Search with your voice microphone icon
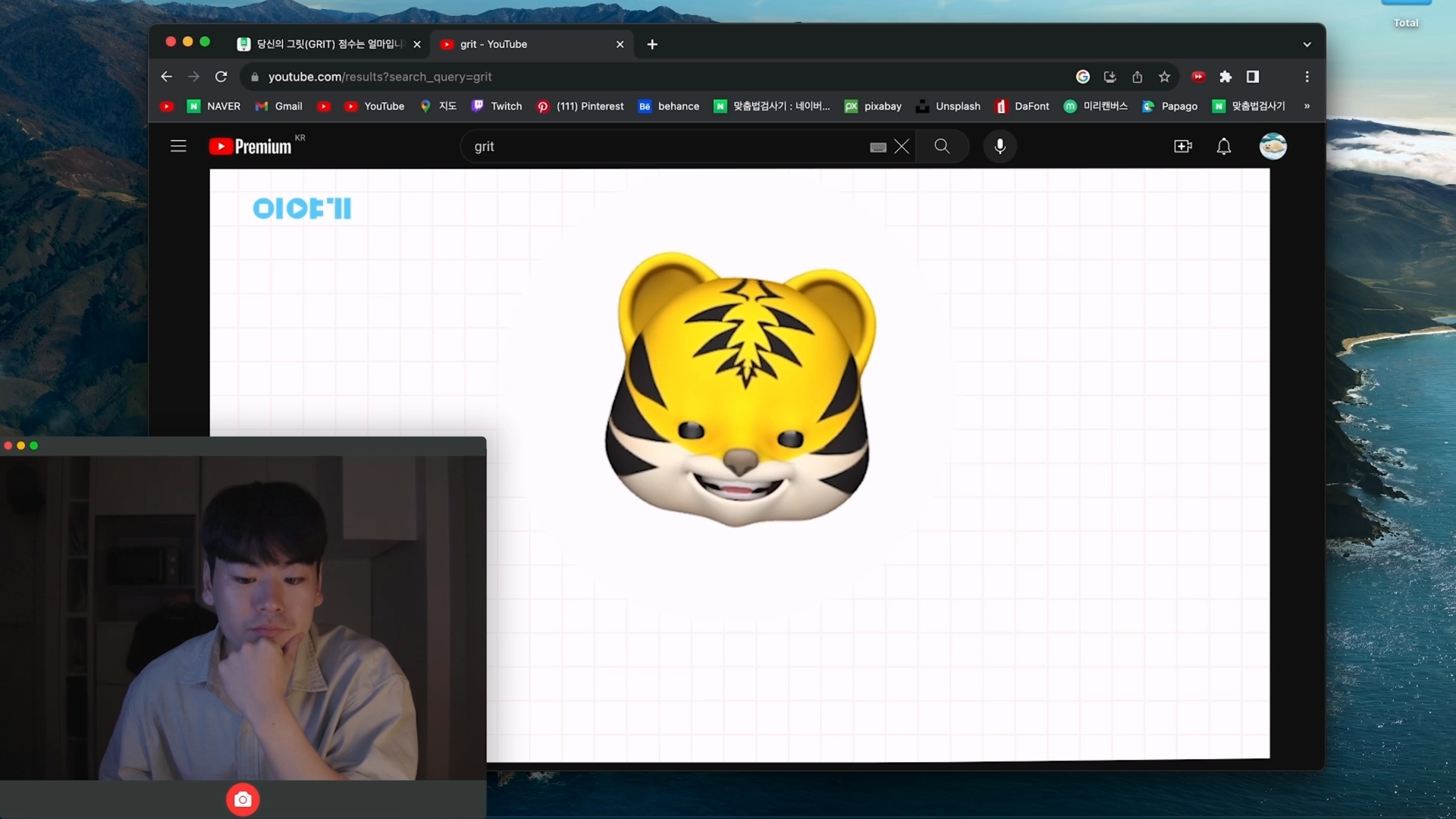The height and width of the screenshot is (819, 1456). [999, 146]
